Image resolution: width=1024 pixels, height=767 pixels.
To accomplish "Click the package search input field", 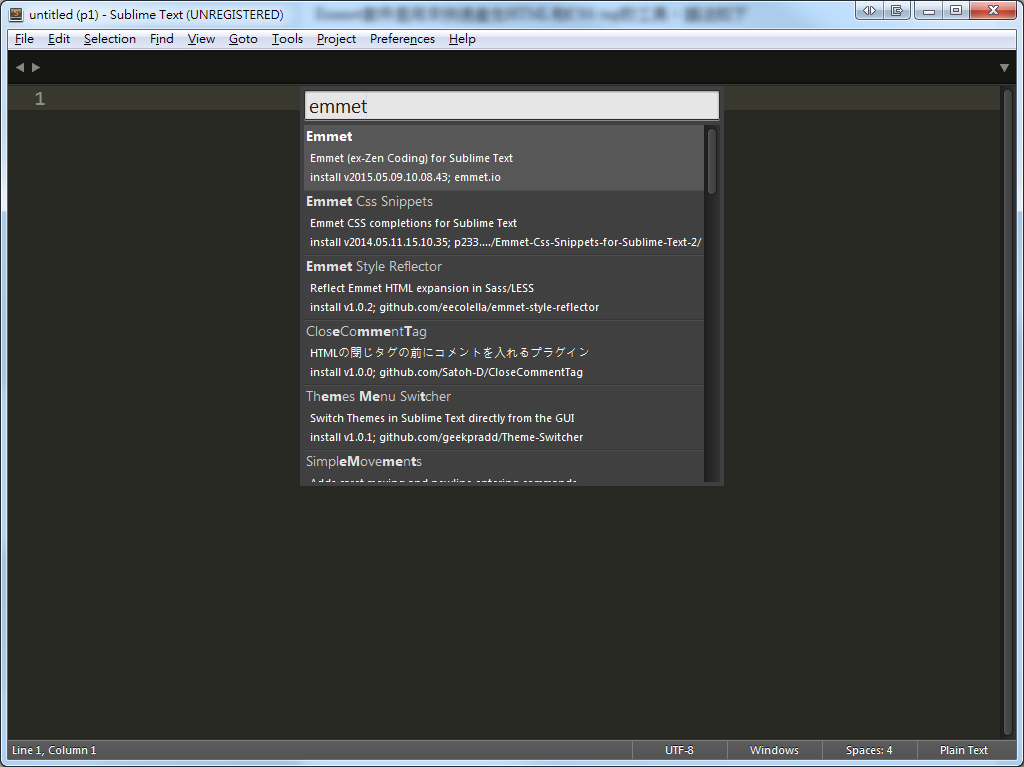I will [511, 106].
